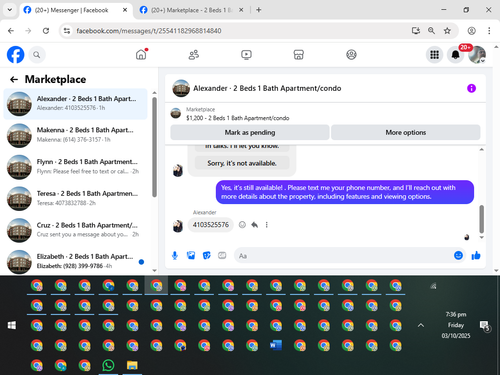Open the Marketplace storefront icon
The height and width of the screenshot is (375, 500).
tap(299, 54)
